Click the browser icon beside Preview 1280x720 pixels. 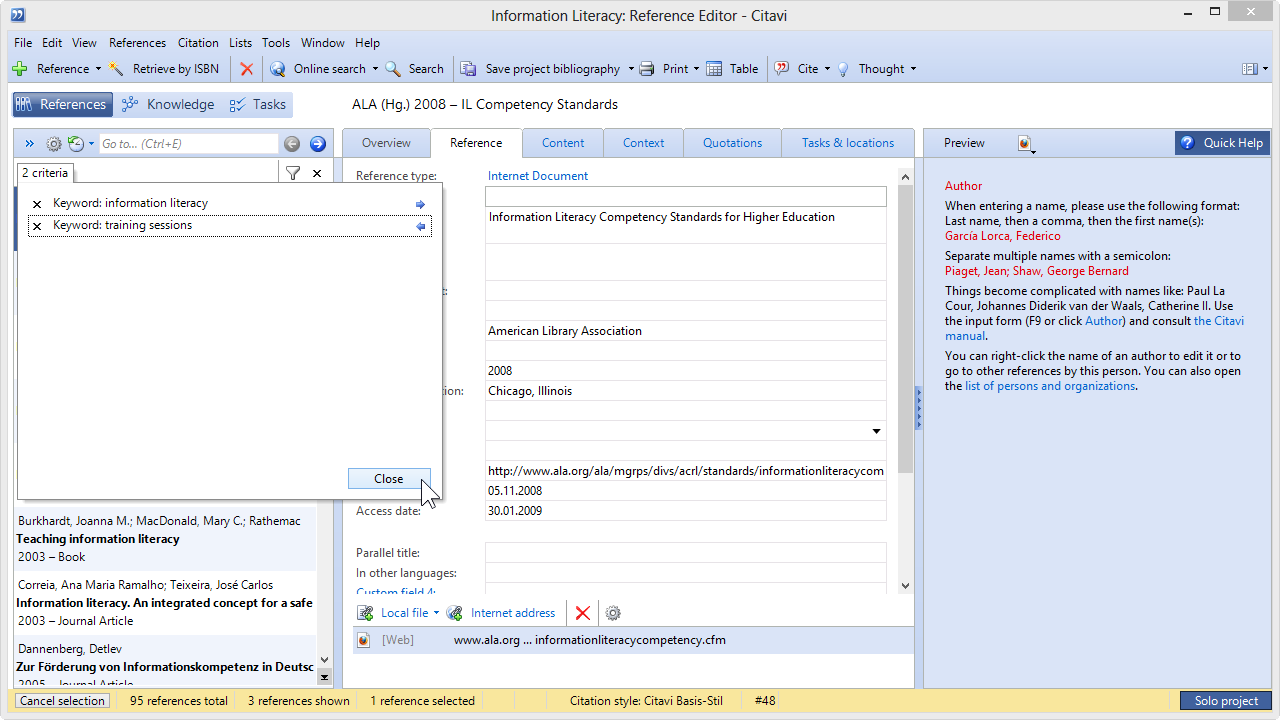[1025, 144]
